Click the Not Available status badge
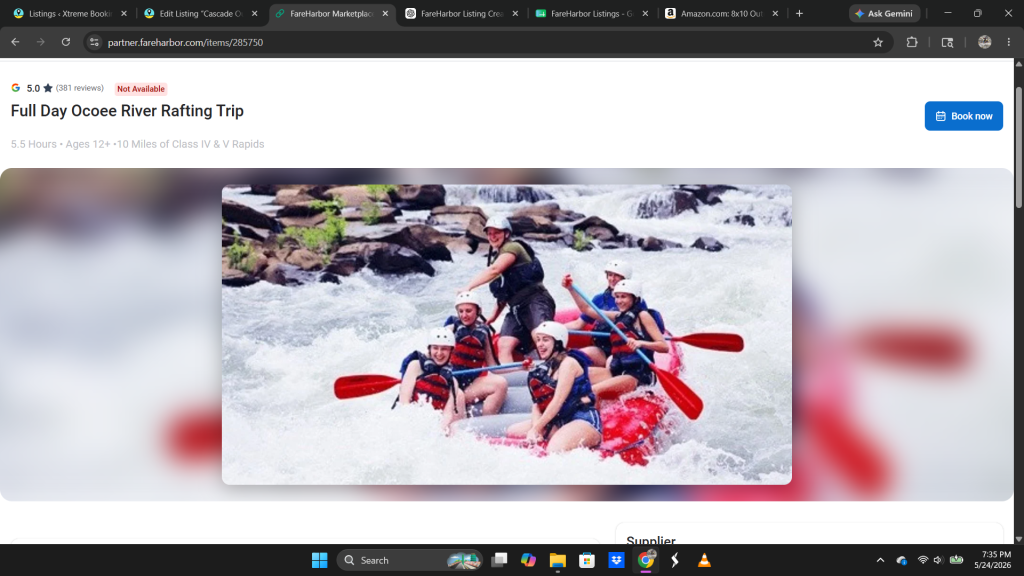 click(x=141, y=89)
